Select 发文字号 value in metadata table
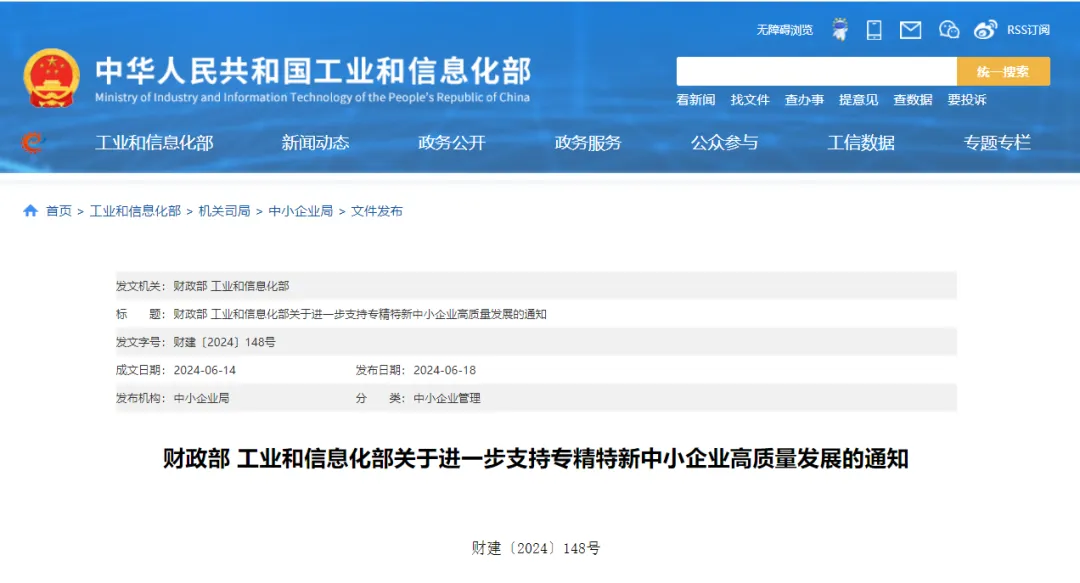 point(225,342)
